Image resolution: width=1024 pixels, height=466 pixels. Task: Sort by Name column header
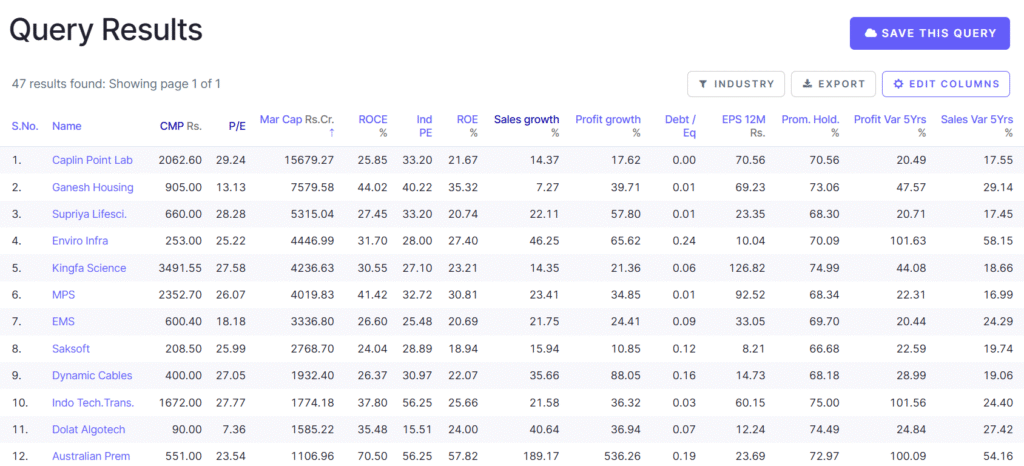click(x=66, y=126)
